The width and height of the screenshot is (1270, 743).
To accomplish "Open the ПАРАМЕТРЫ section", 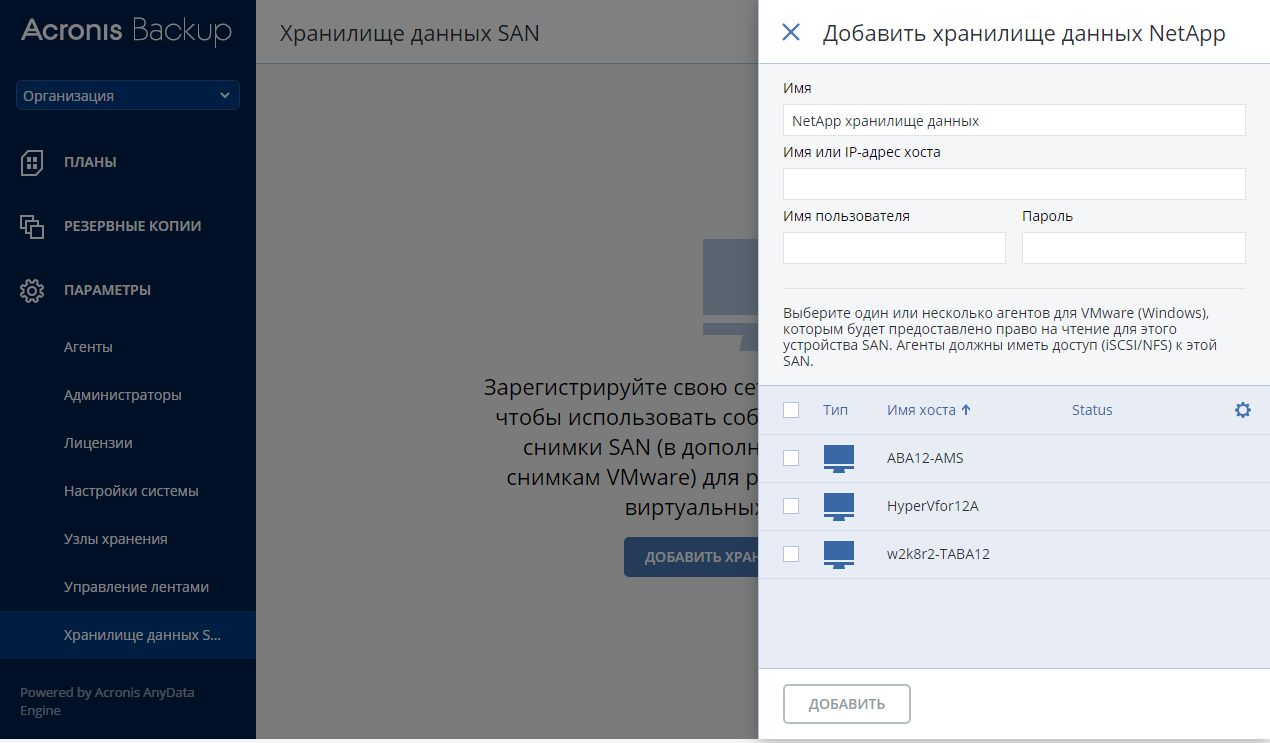I will [x=108, y=290].
